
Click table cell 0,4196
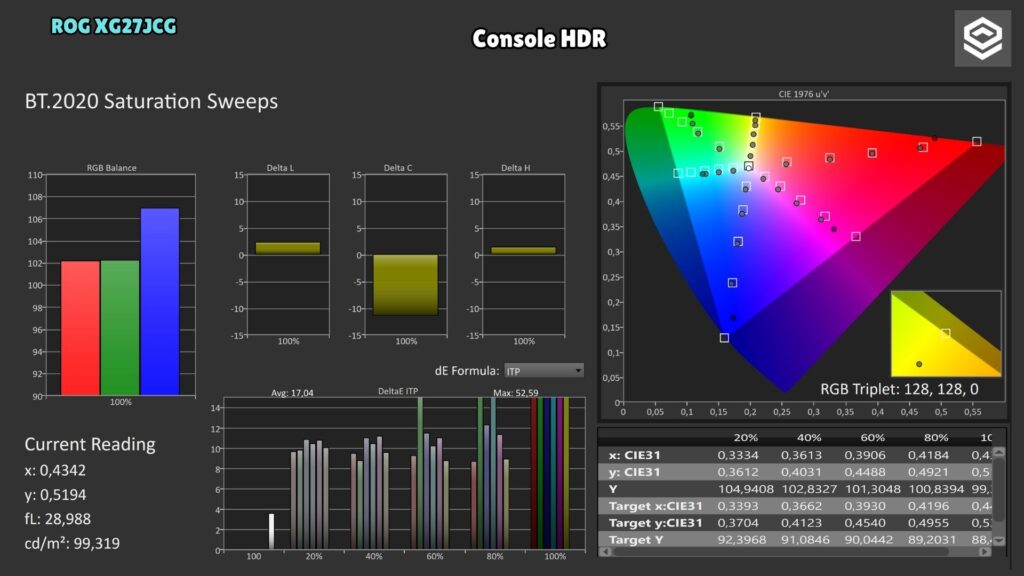point(928,506)
